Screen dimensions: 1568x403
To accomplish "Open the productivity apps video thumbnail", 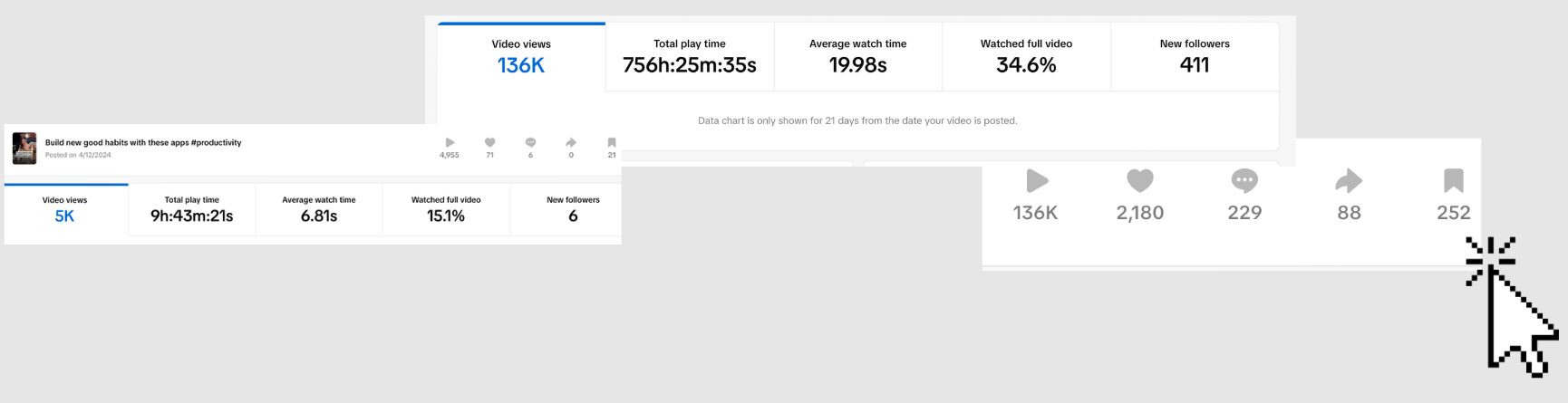I will pos(24,149).
